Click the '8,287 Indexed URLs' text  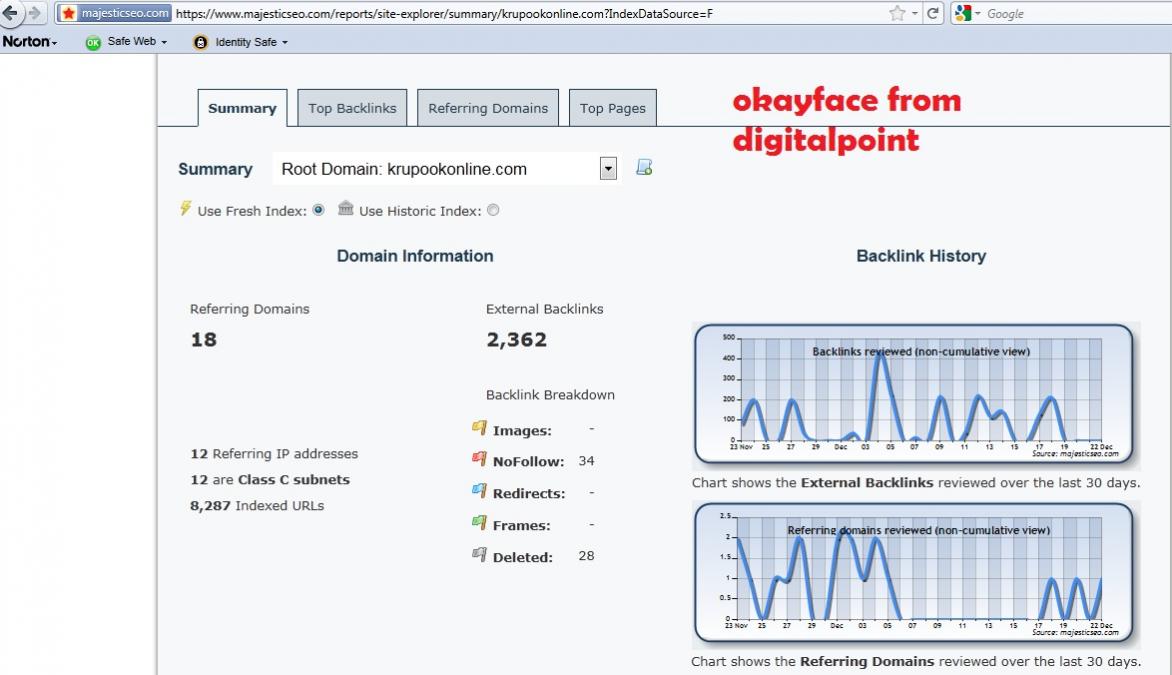point(257,506)
